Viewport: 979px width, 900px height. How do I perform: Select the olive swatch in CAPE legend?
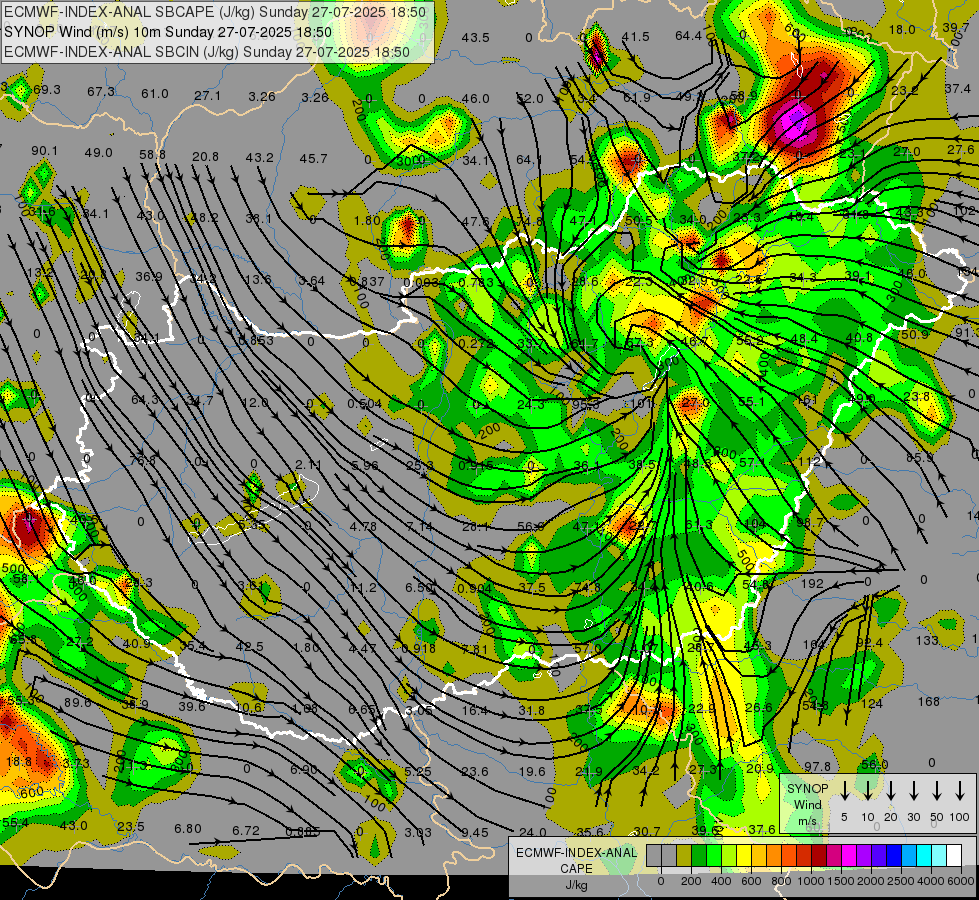pos(684,856)
